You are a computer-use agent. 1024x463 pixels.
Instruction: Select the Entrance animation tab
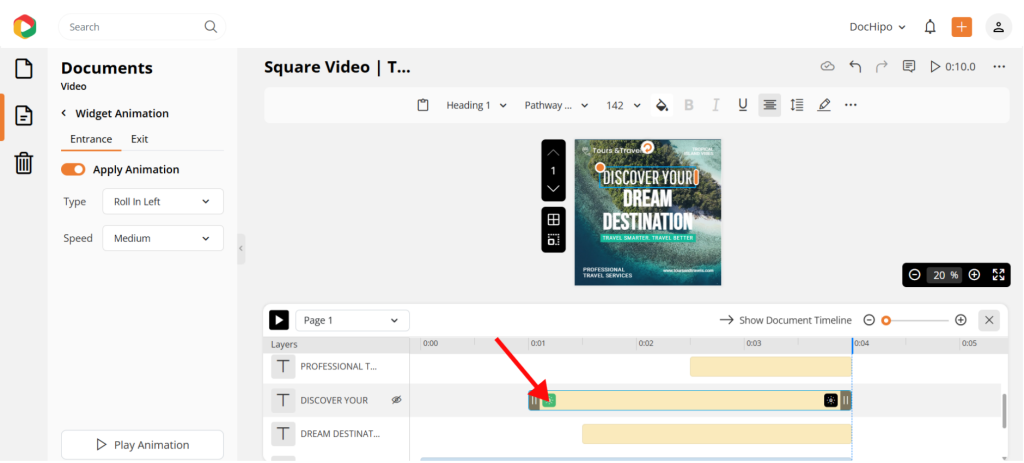(x=90, y=139)
